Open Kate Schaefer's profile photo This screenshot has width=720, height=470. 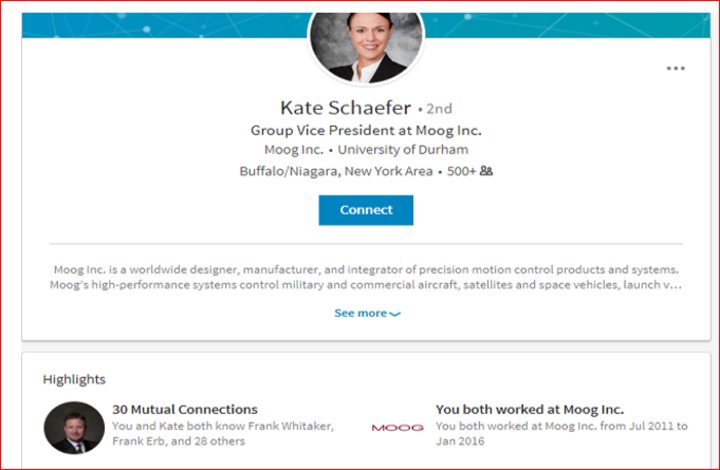coord(366,46)
